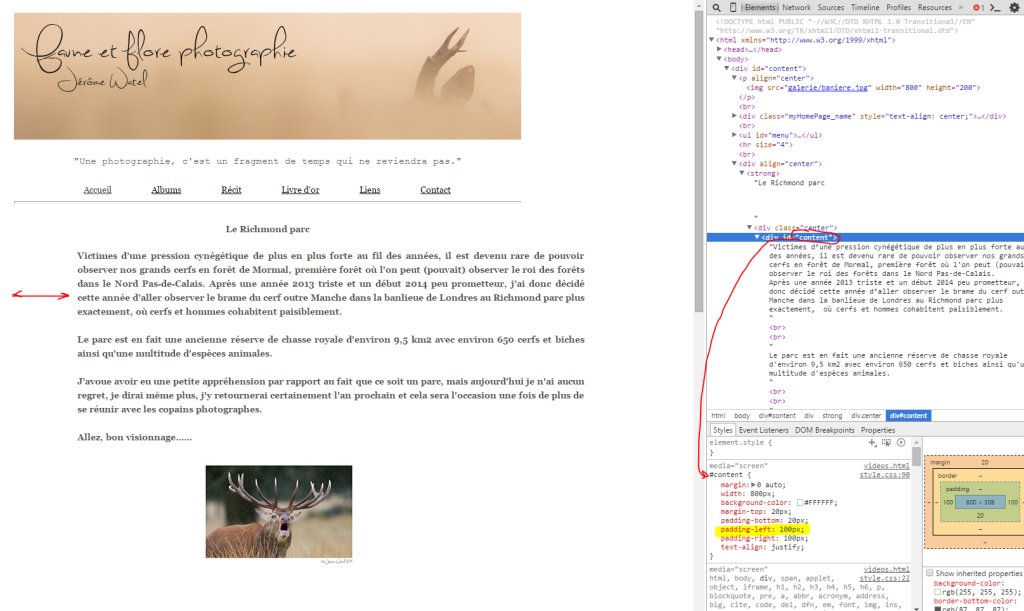Image resolution: width=1024 pixels, height=611 pixels.
Task: Expand the margin shorthand property triangle
Action: click(x=754, y=485)
